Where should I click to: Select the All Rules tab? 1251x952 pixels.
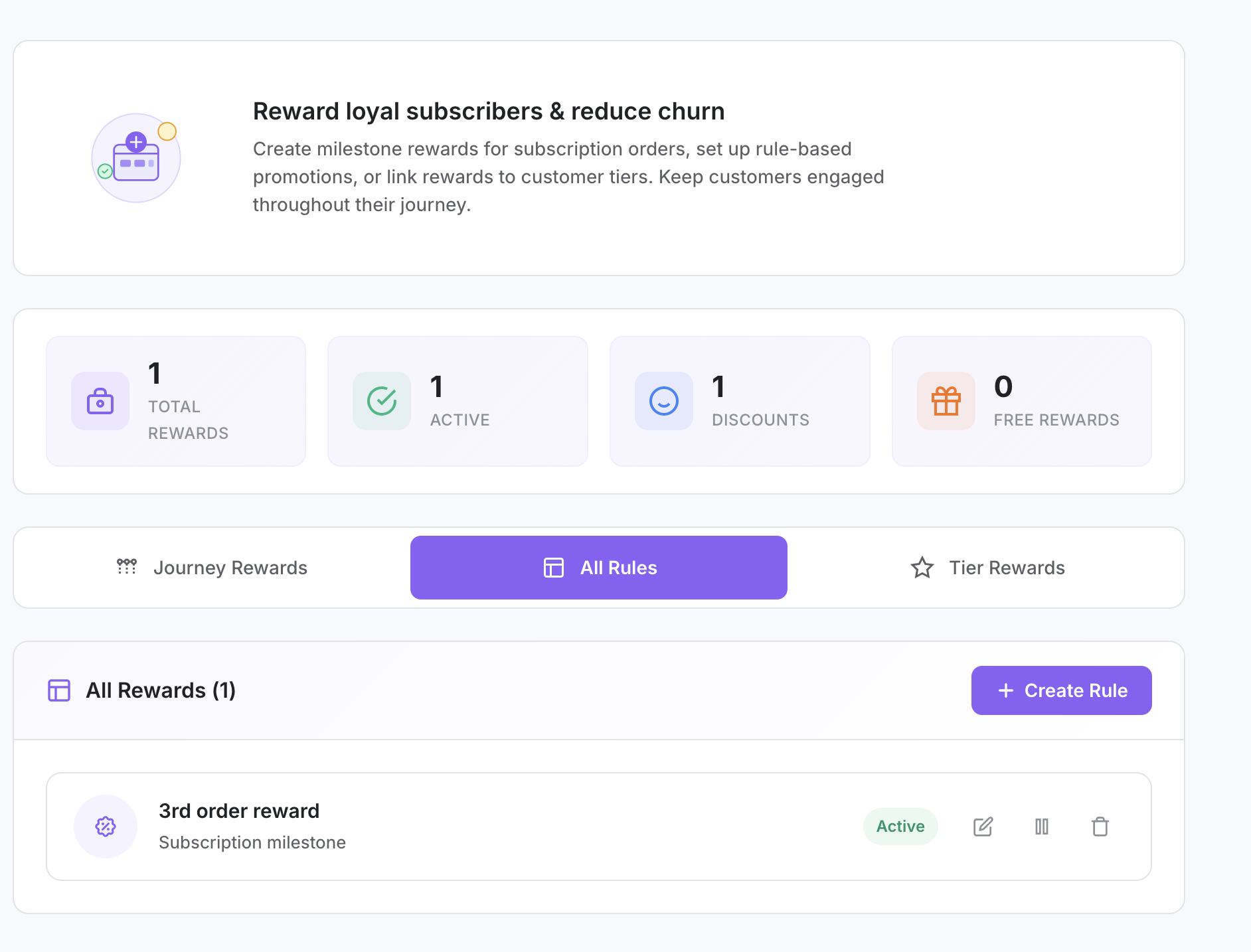[599, 568]
